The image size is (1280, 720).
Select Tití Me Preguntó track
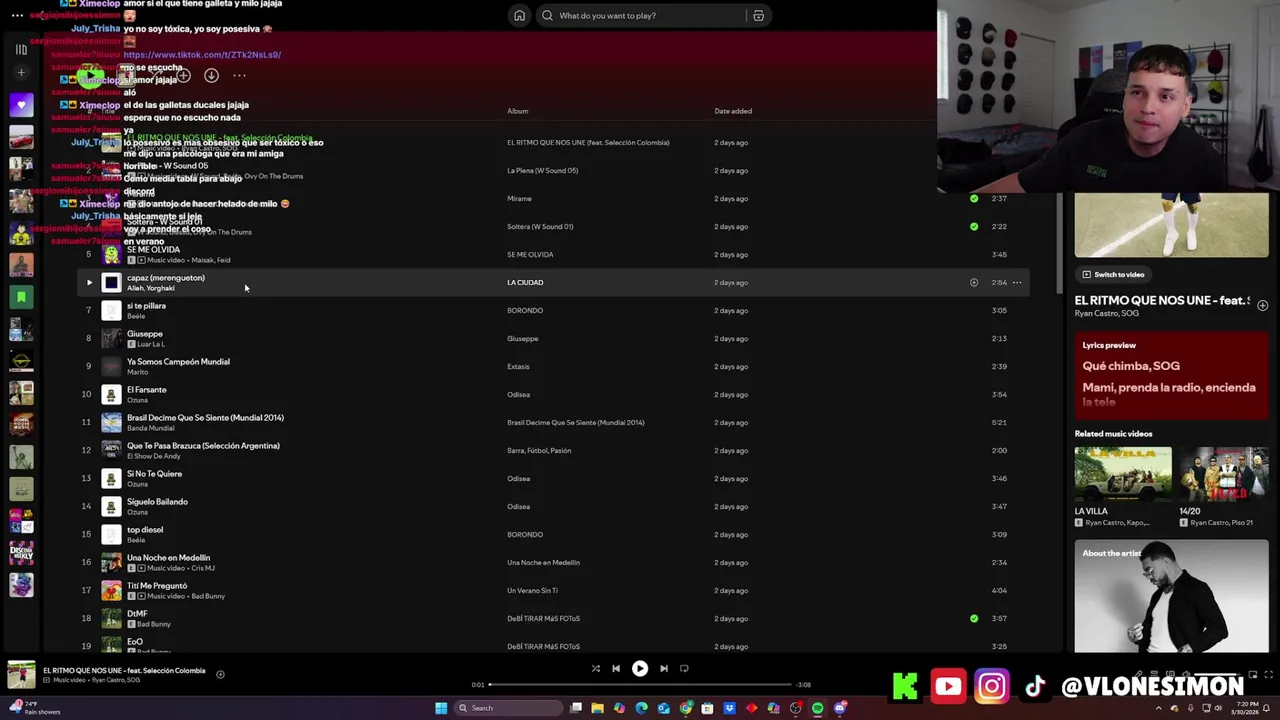point(157,586)
